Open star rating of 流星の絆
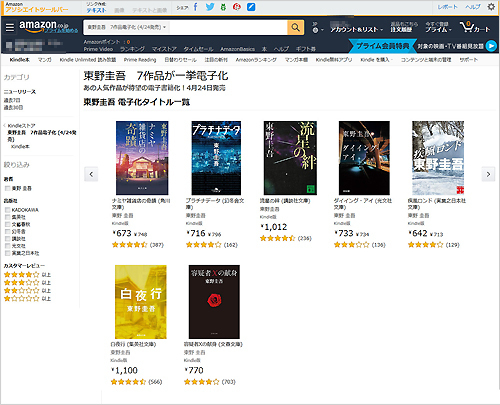Viewport: 500px width, 405px height. tap(277, 238)
